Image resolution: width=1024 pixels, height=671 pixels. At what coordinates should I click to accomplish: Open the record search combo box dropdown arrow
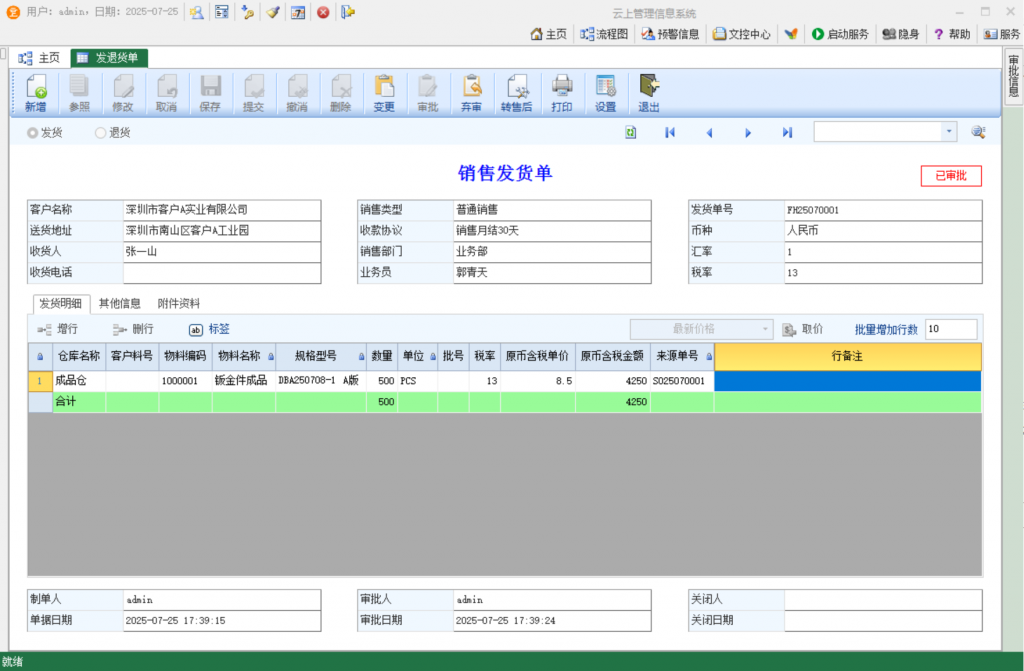(x=949, y=132)
